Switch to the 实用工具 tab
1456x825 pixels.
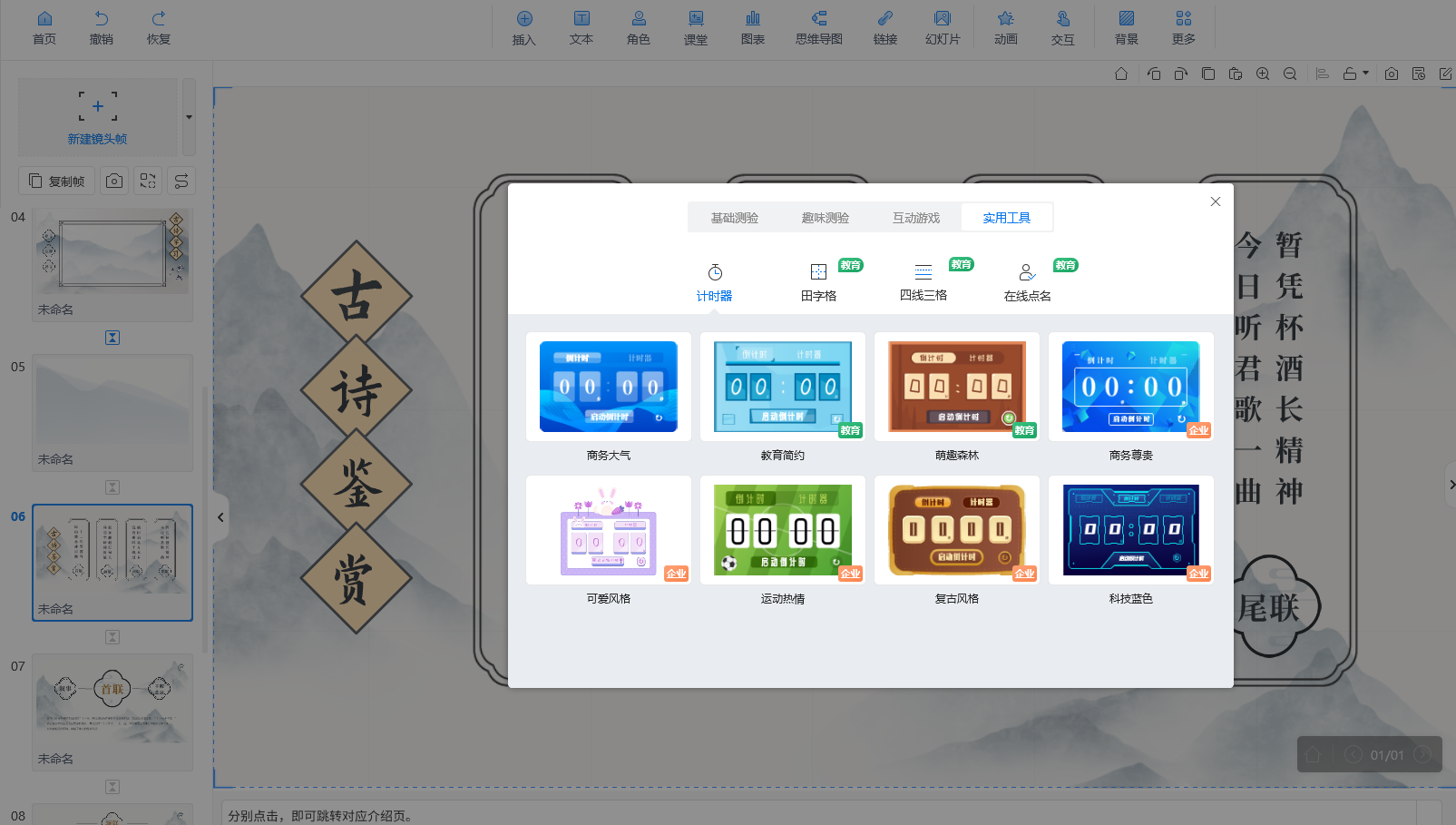(1007, 218)
